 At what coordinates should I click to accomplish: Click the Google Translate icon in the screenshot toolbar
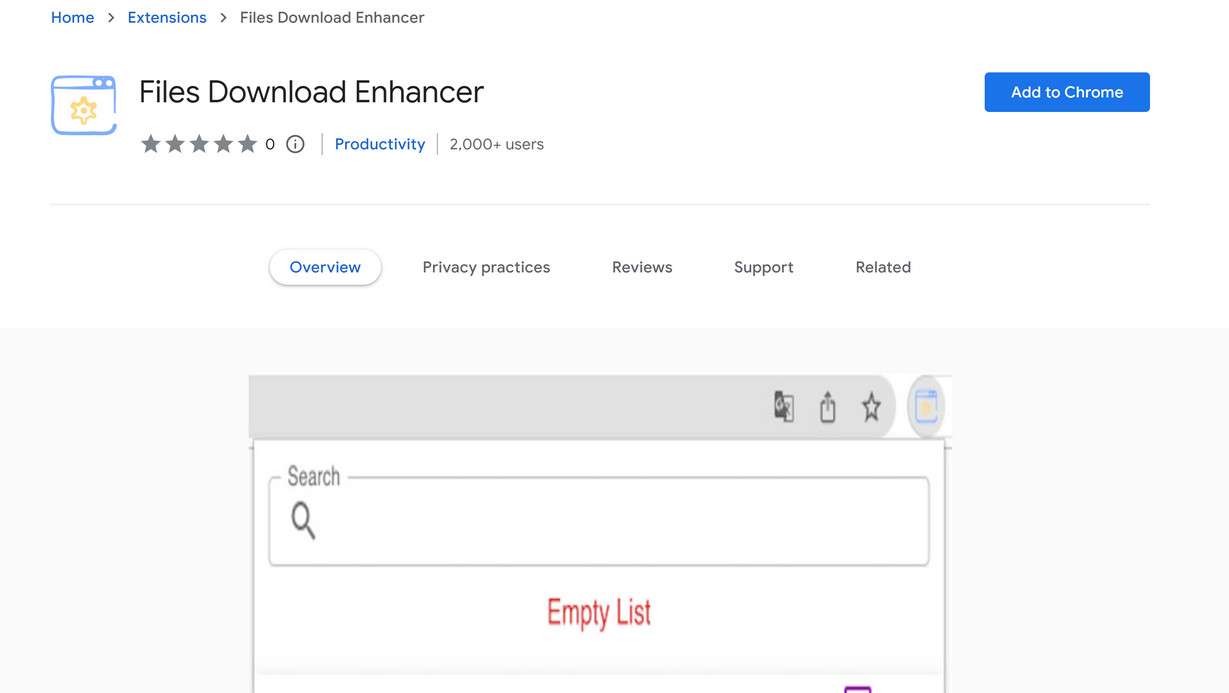(x=784, y=407)
